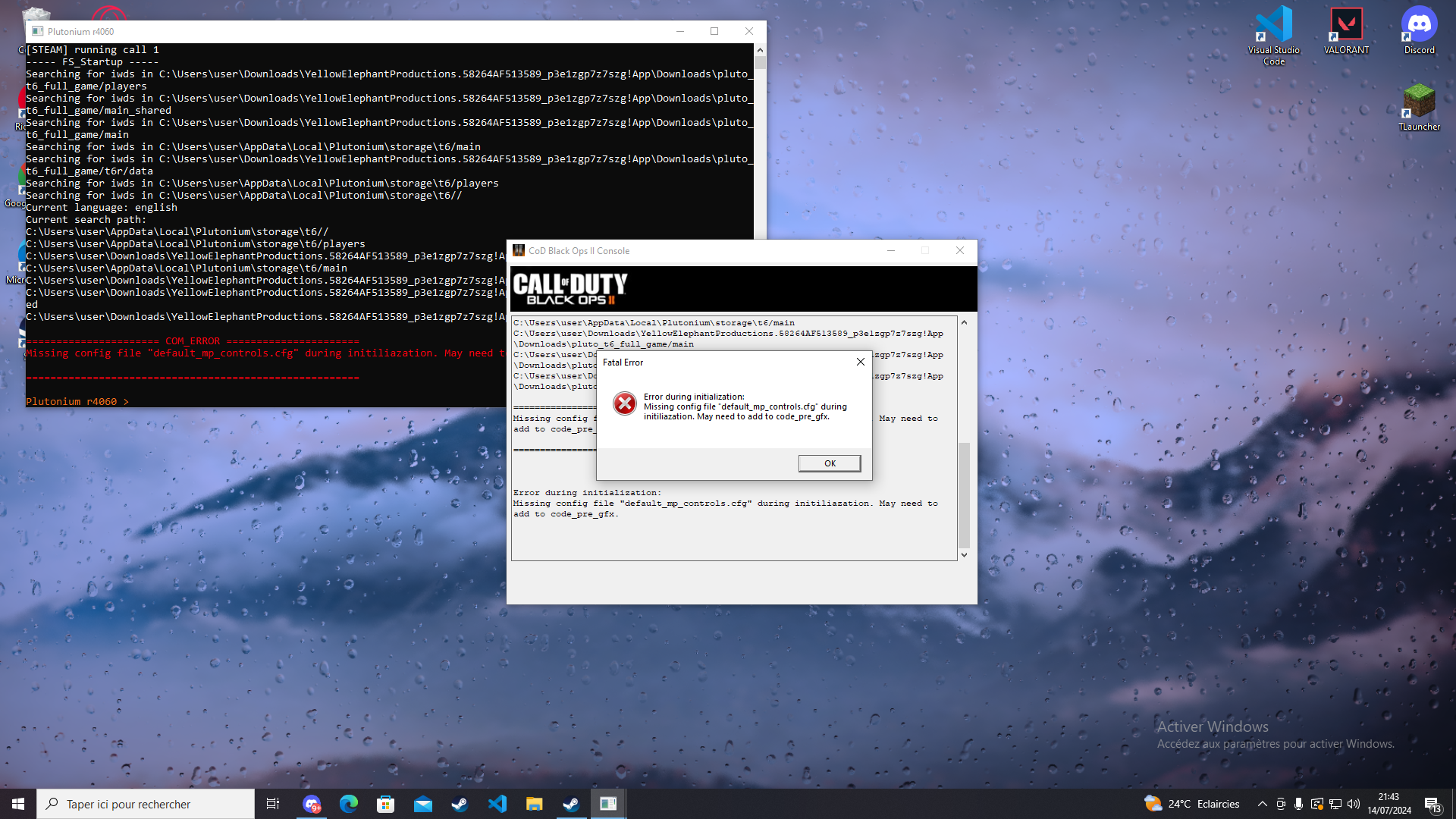Switch to the Plutonium console taskbar button
The width and height of the screenshot is (1456, 819).
[608, 804]
